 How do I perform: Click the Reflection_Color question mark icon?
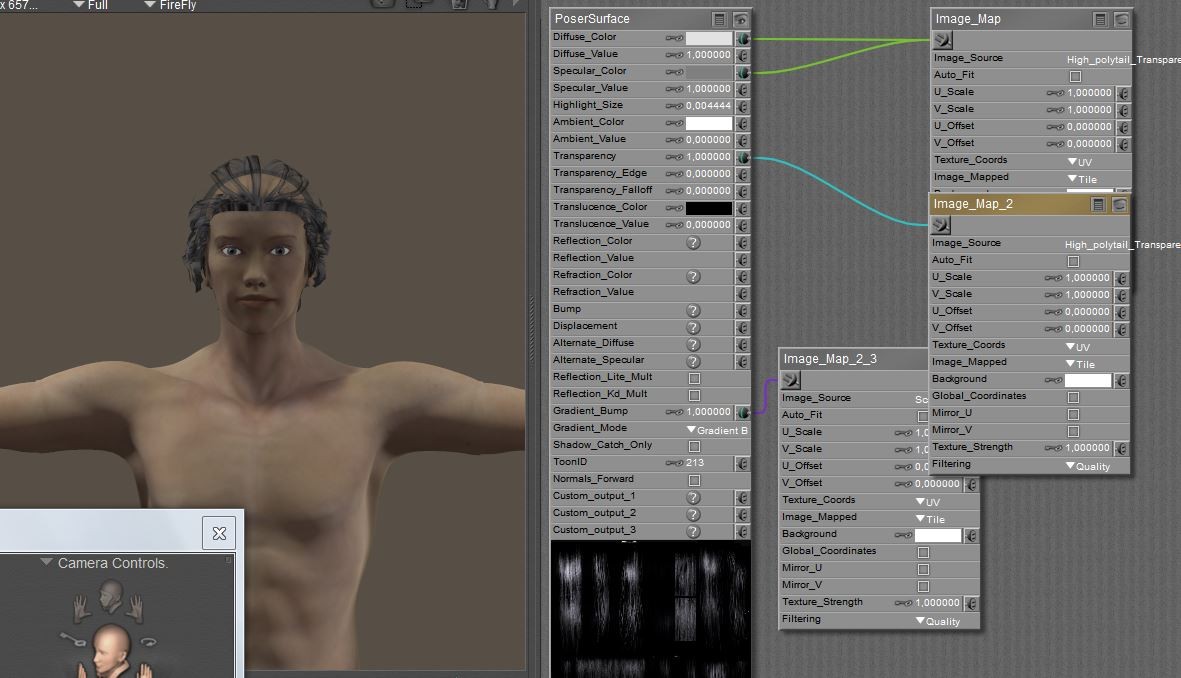point(693,242)
